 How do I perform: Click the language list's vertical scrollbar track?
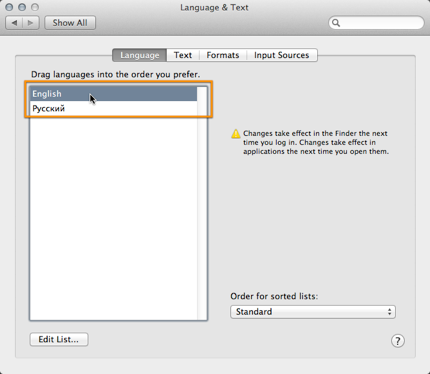click(x=202, y=203)
